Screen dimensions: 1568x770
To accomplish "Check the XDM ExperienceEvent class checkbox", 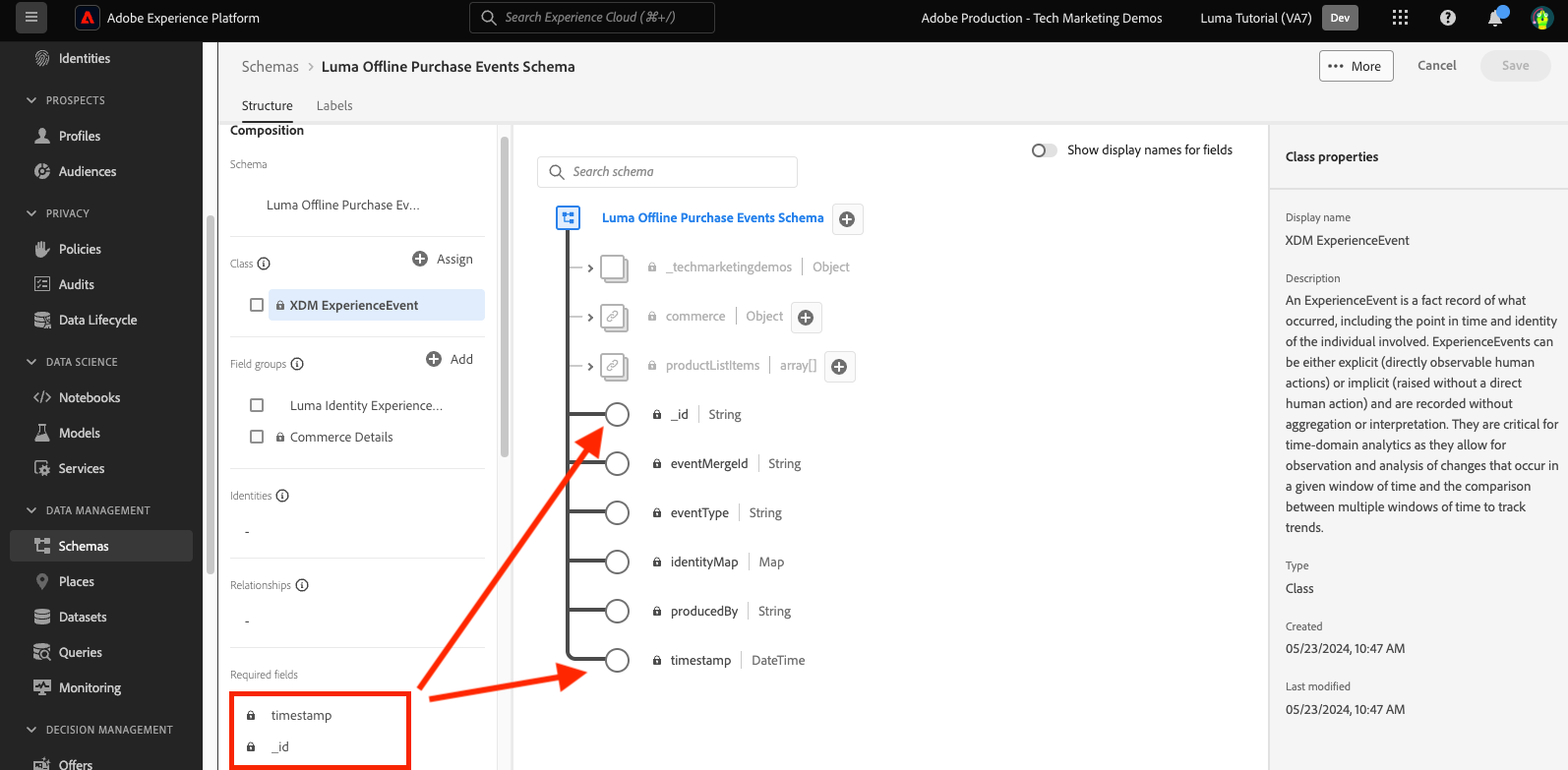I will tap(257, 305).
